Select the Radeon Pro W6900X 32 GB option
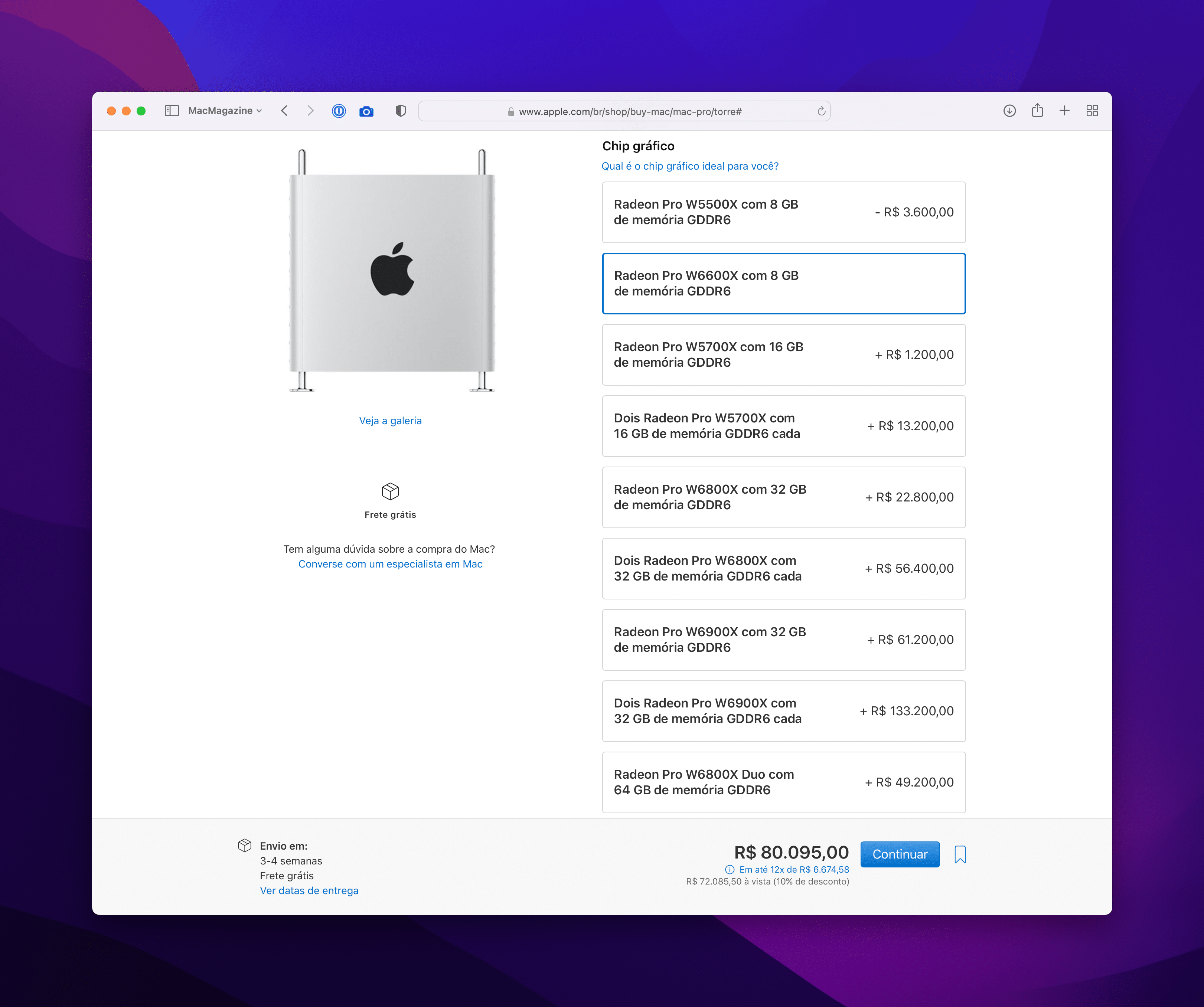 click(x=784, y=640)
